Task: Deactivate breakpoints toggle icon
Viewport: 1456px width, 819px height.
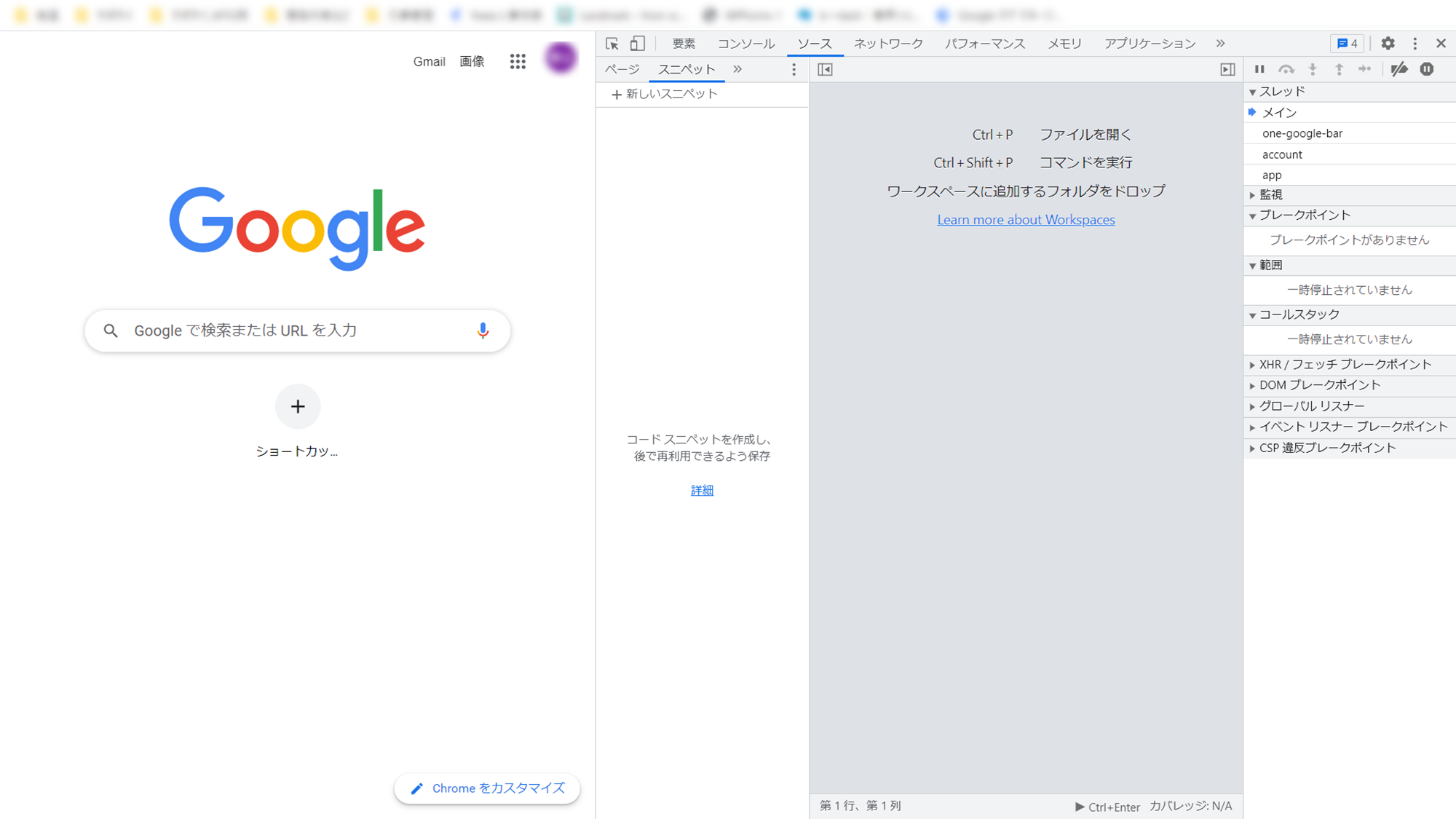Action: [1399, 69]
